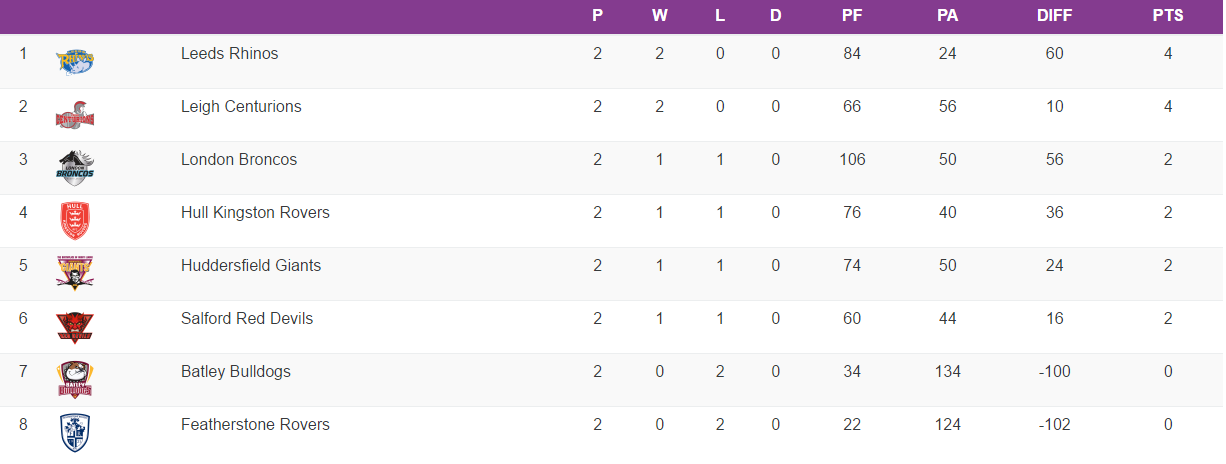Sort by the PTS column header
The image size is (1226, 464).
[x=1167, y=16]
